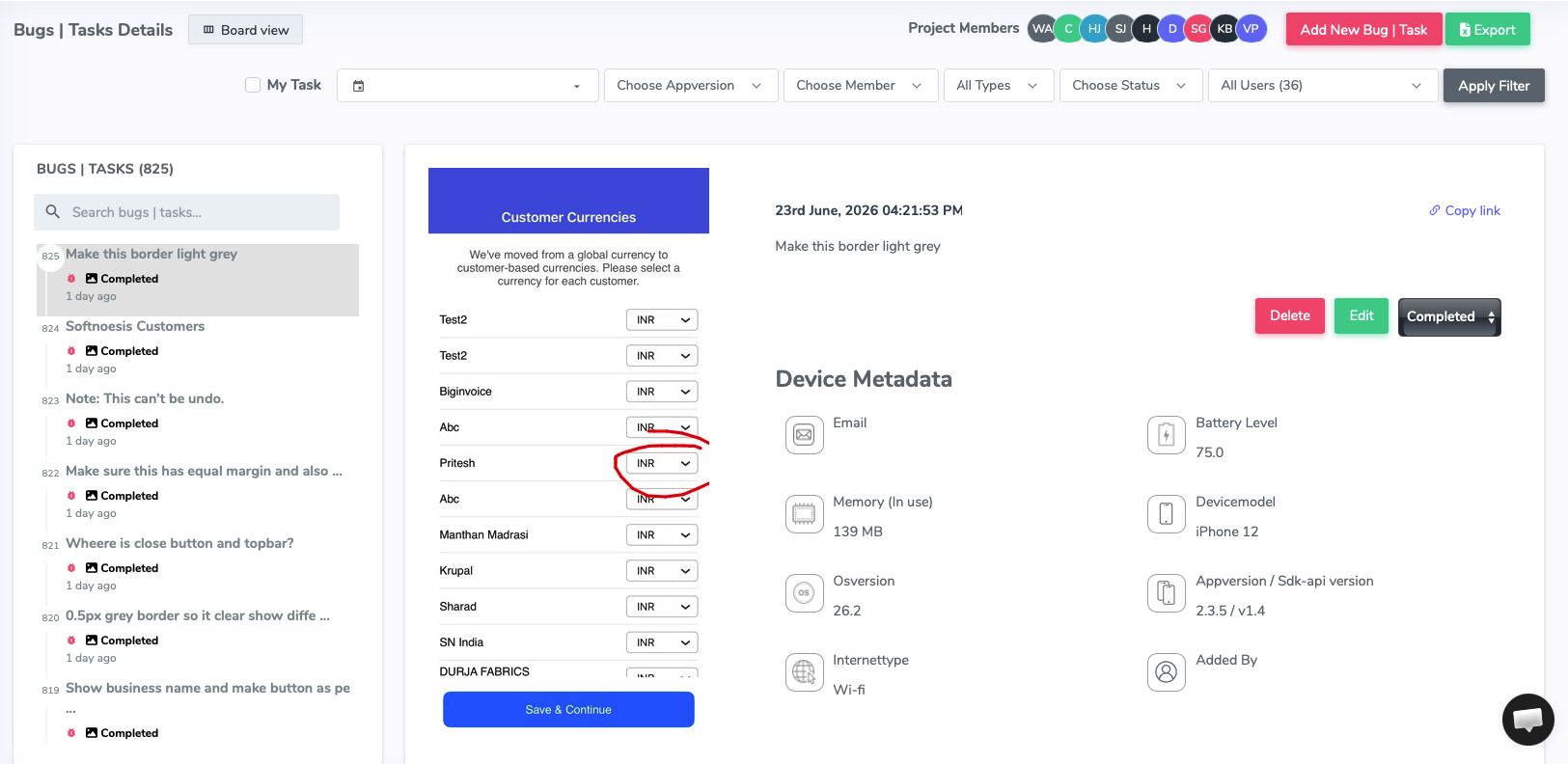Screen dimensions: 1568x764
Task: Click bug icon on task 823
Action: (x=71, y=423)
